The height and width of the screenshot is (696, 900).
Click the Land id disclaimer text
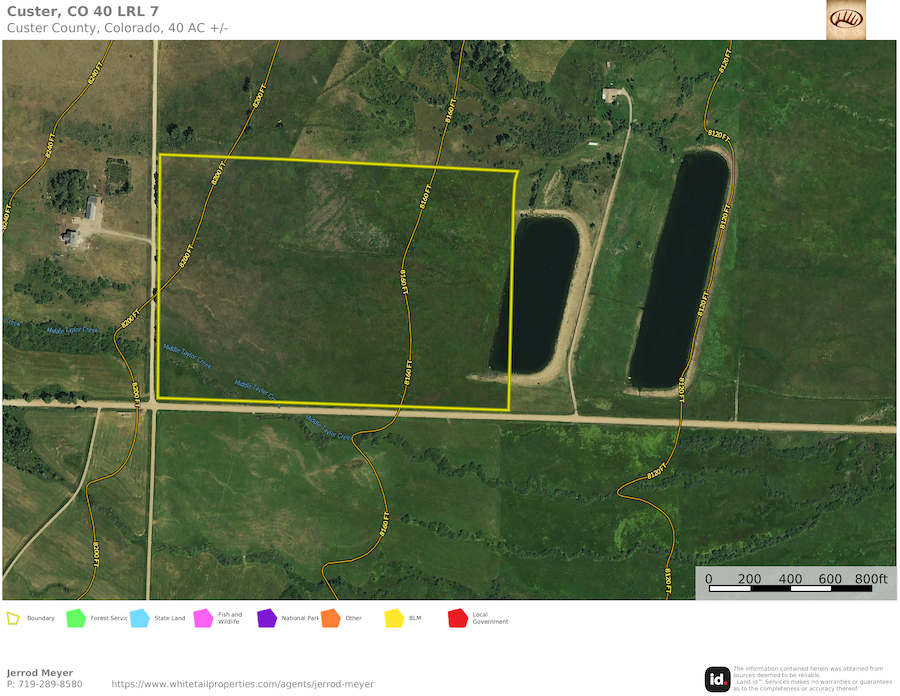812,678
